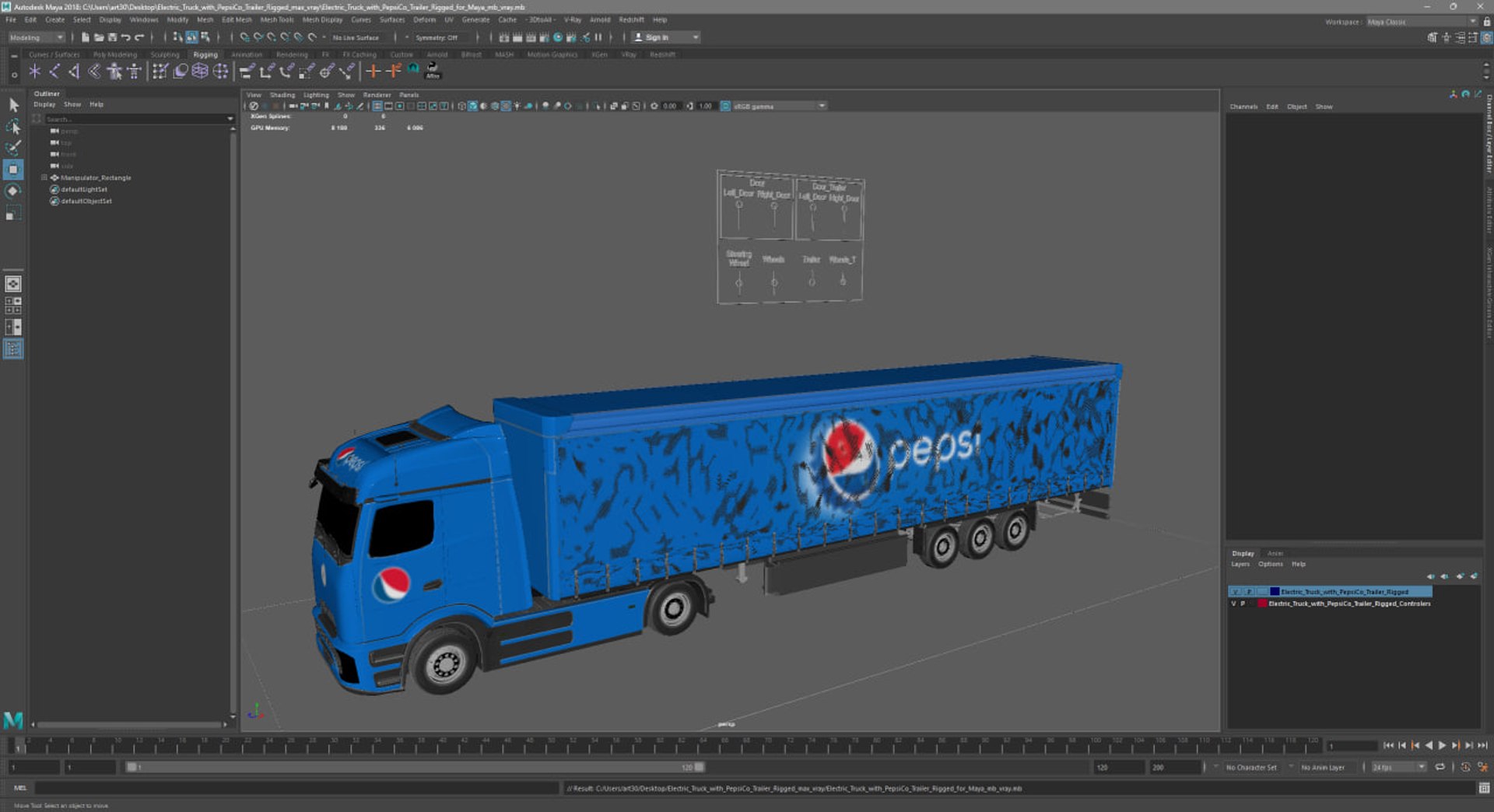Click the Open Scene folder icon
This screenshot has height=812, width=1494.
99,37
